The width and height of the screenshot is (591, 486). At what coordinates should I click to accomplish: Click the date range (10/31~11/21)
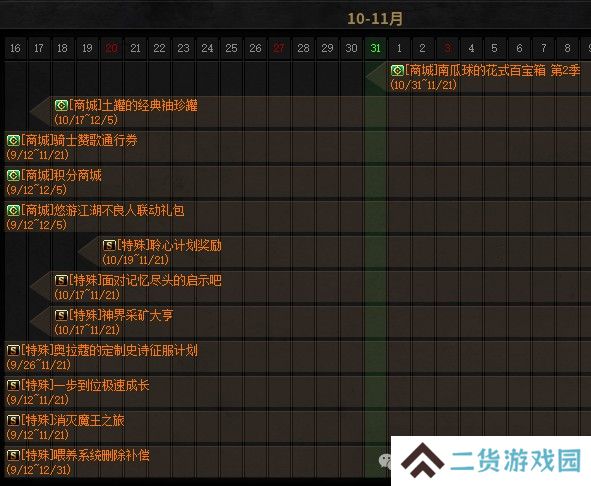click(424, 85)
